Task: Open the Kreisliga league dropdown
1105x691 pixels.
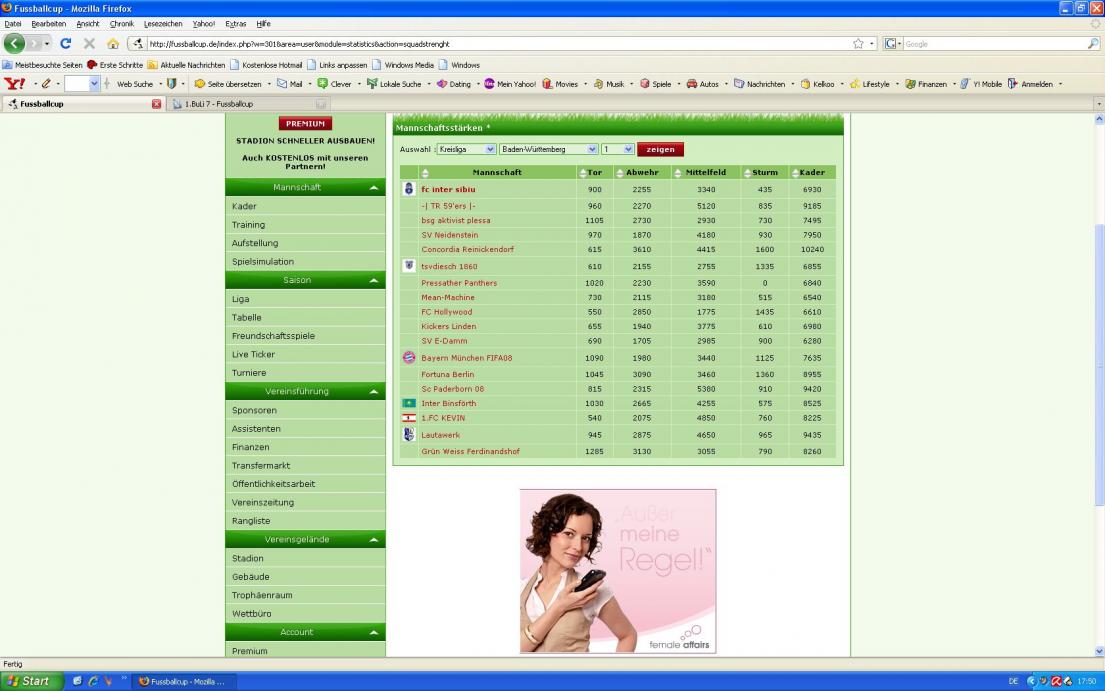Action: [x=465, y=149]
